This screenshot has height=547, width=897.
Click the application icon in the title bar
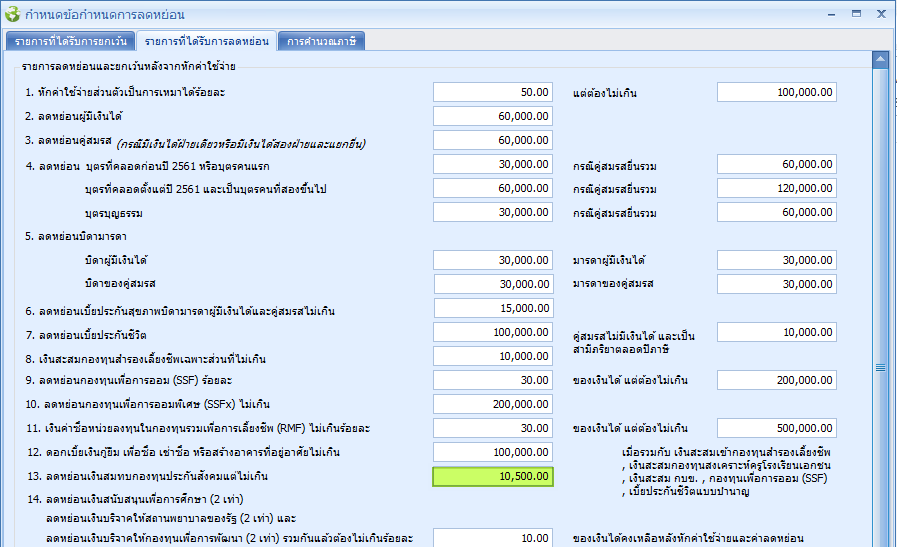tap(13, 14)
